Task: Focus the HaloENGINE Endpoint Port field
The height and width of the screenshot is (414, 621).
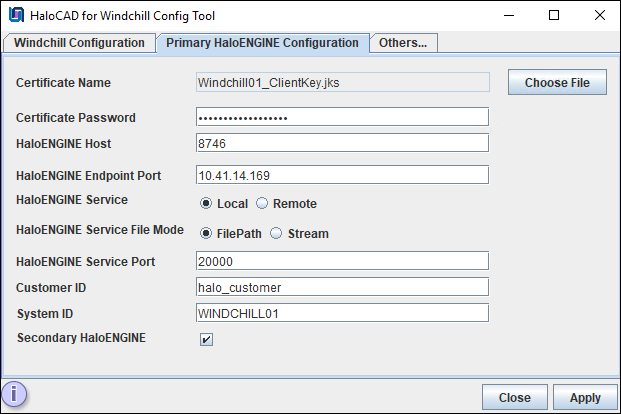Action: pyautogui.click(x=342, y=175)
